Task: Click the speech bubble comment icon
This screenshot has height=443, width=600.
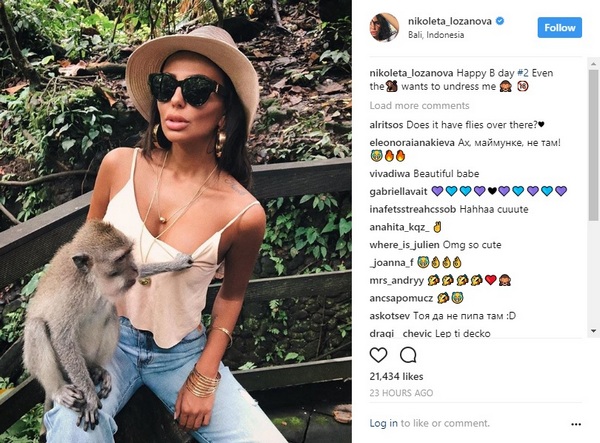Action: 408,355
